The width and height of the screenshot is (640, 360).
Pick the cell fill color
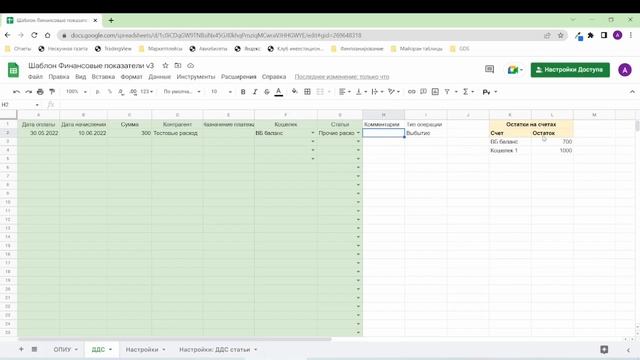(x=294, y=92)
